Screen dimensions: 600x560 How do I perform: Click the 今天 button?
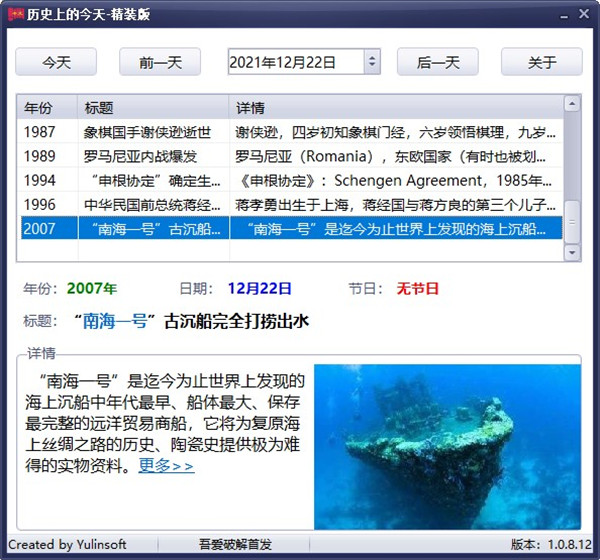point(56,62)
